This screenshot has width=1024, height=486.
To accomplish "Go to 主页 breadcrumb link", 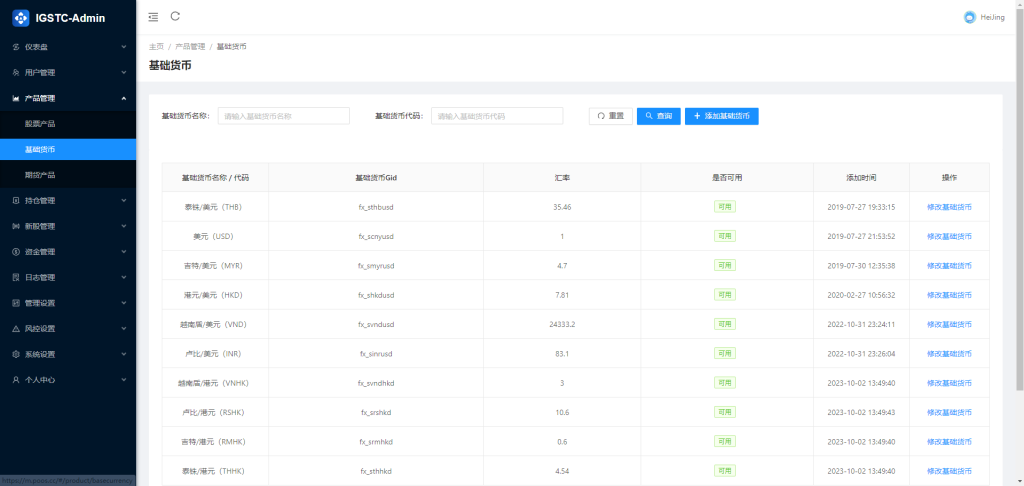I will pos(156,47).
